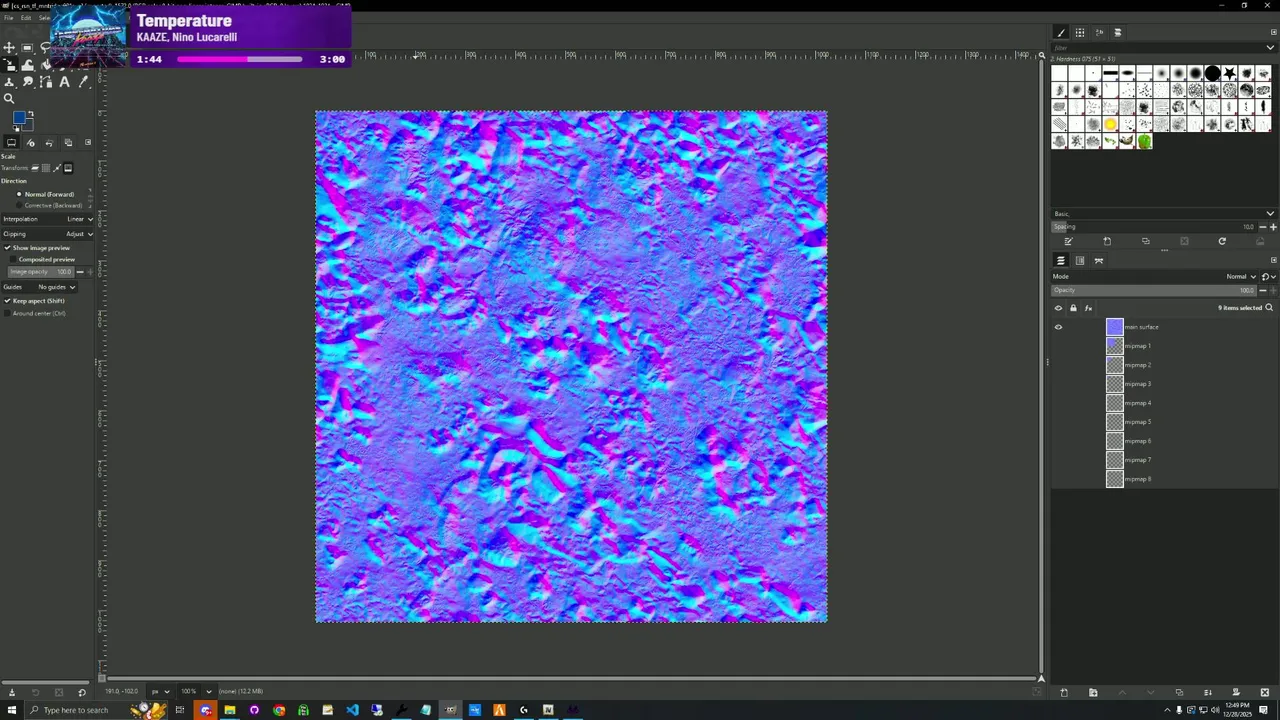The image size is (1280, 720).
Task: Open the Interpolation Linear dropdown
Action: [48, 219]
